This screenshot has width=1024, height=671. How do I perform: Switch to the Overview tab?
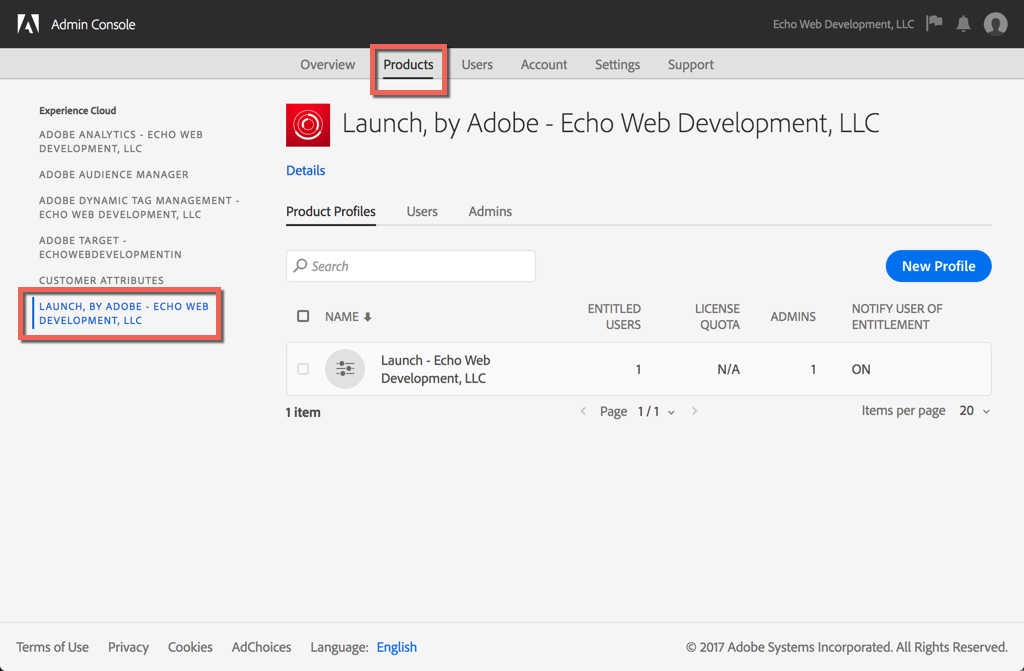point(328,65)
